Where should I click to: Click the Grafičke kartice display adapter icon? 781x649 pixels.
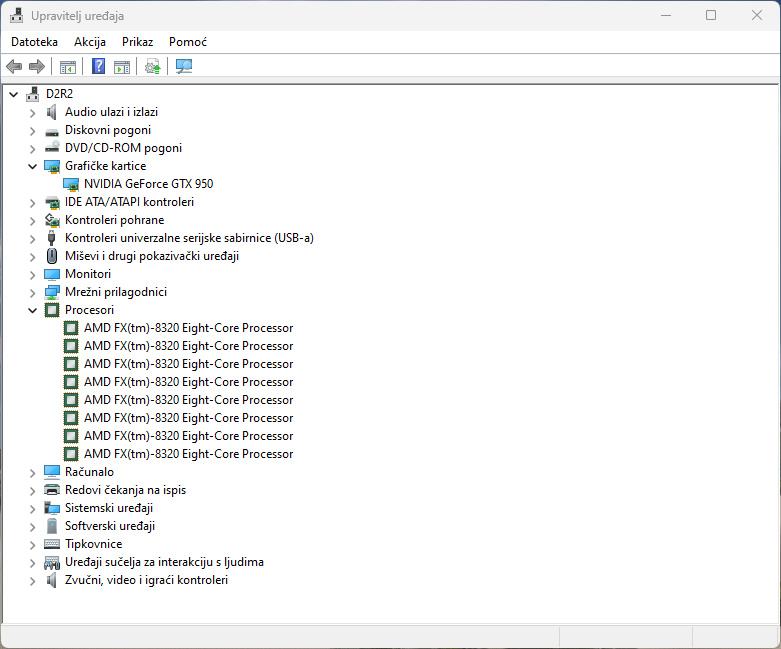[x=52, y=166]
